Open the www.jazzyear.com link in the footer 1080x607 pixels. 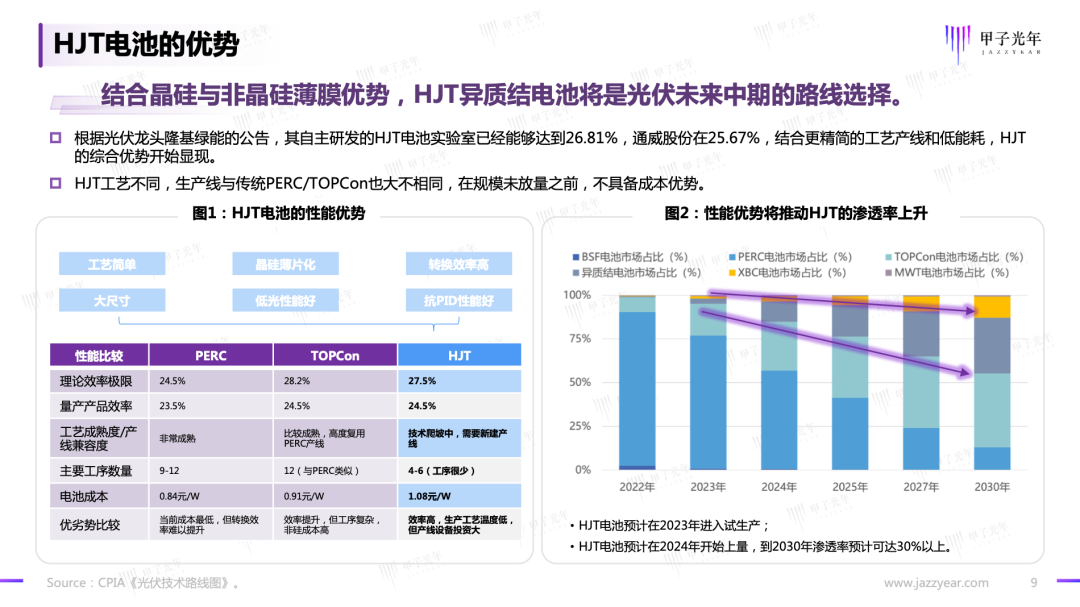point(936,583)
